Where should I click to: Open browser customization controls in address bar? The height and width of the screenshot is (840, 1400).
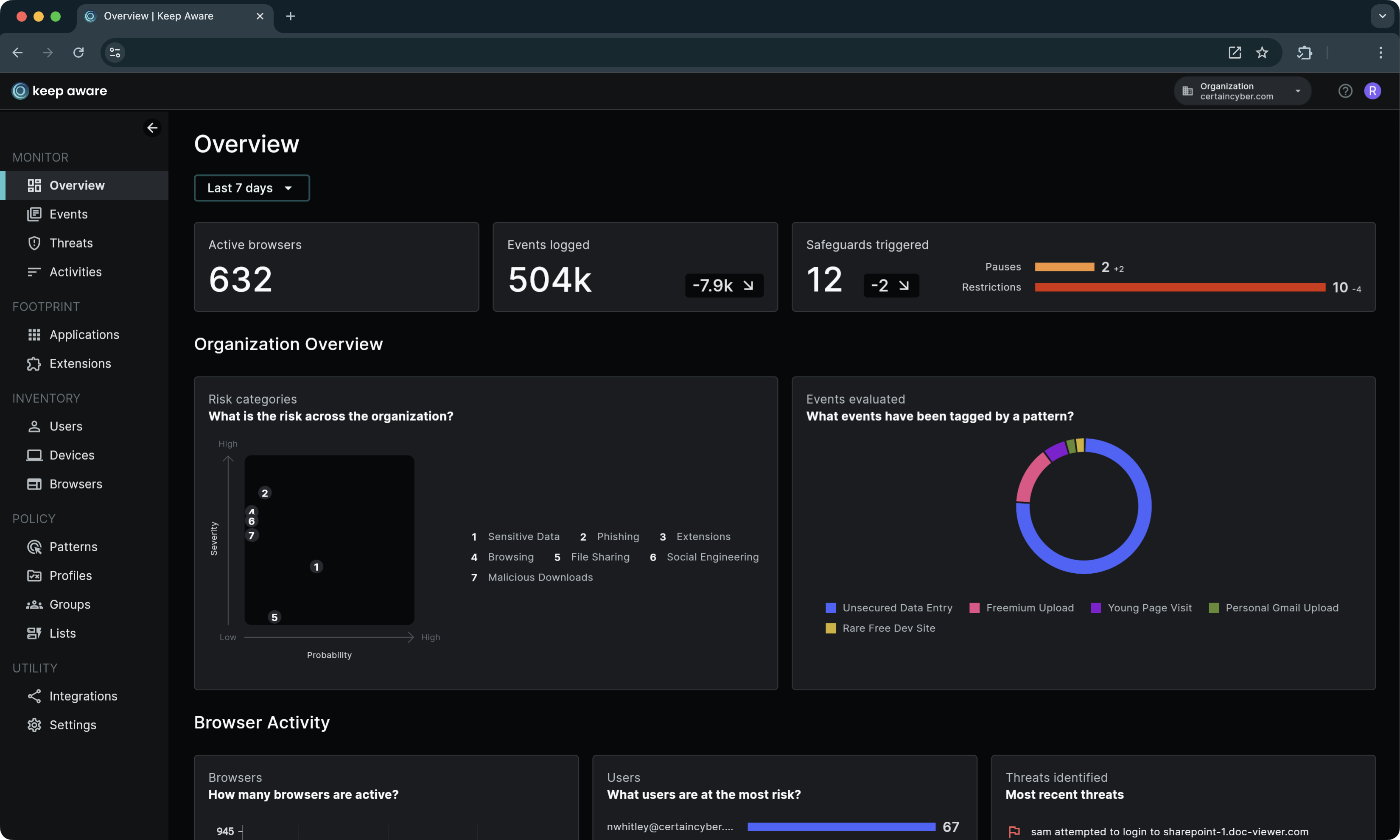tap(114, 52)
